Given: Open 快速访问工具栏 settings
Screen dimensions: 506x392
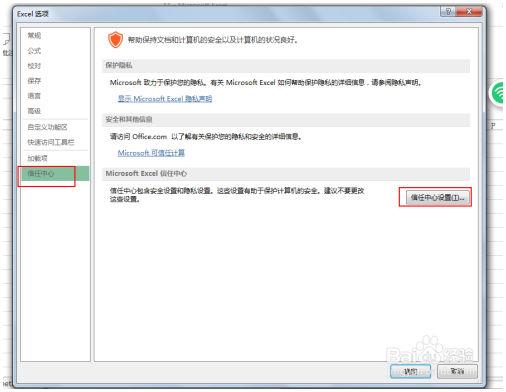Looking at the screenshot, I should coord(51,142).
